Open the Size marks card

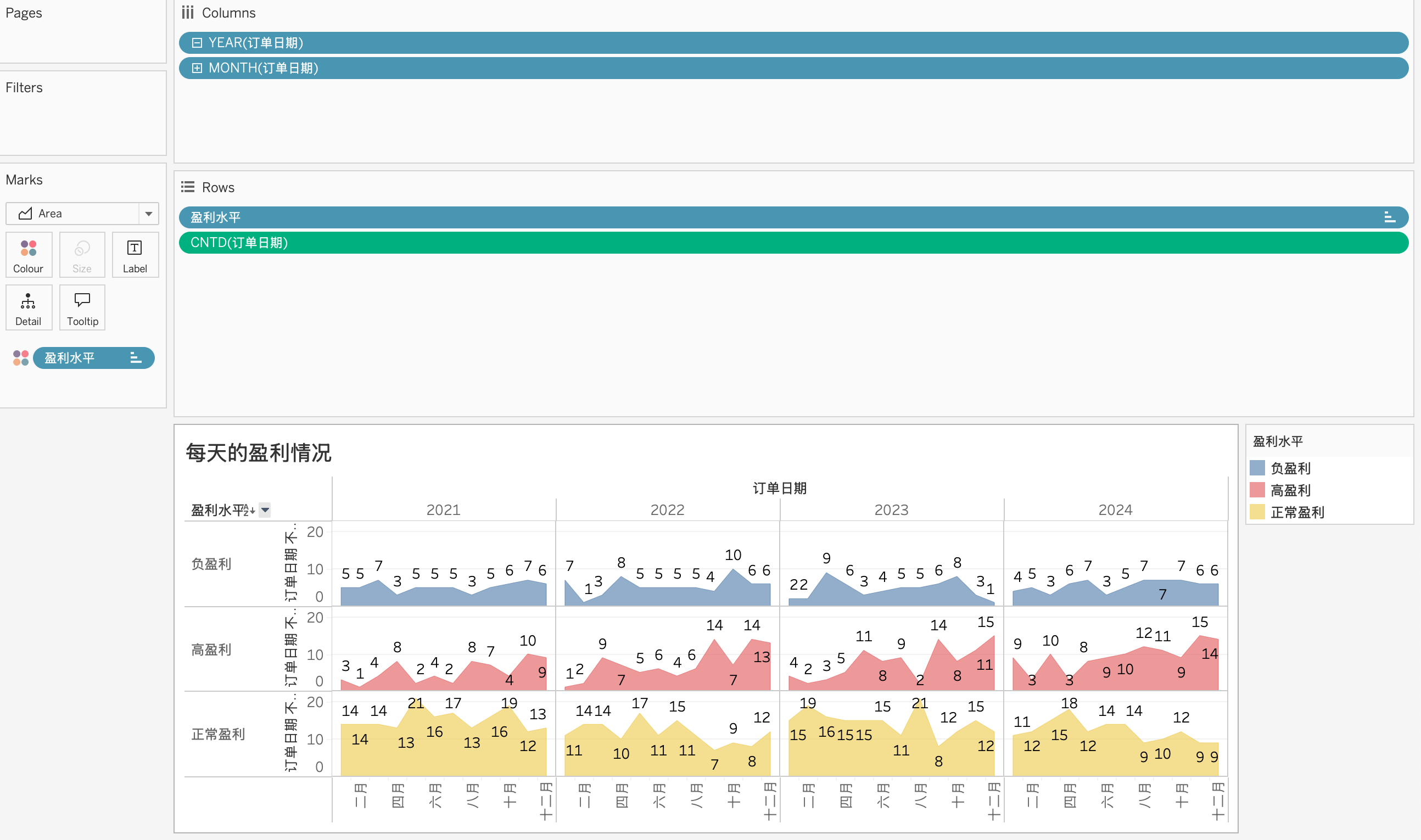click(x=82, y=254)
